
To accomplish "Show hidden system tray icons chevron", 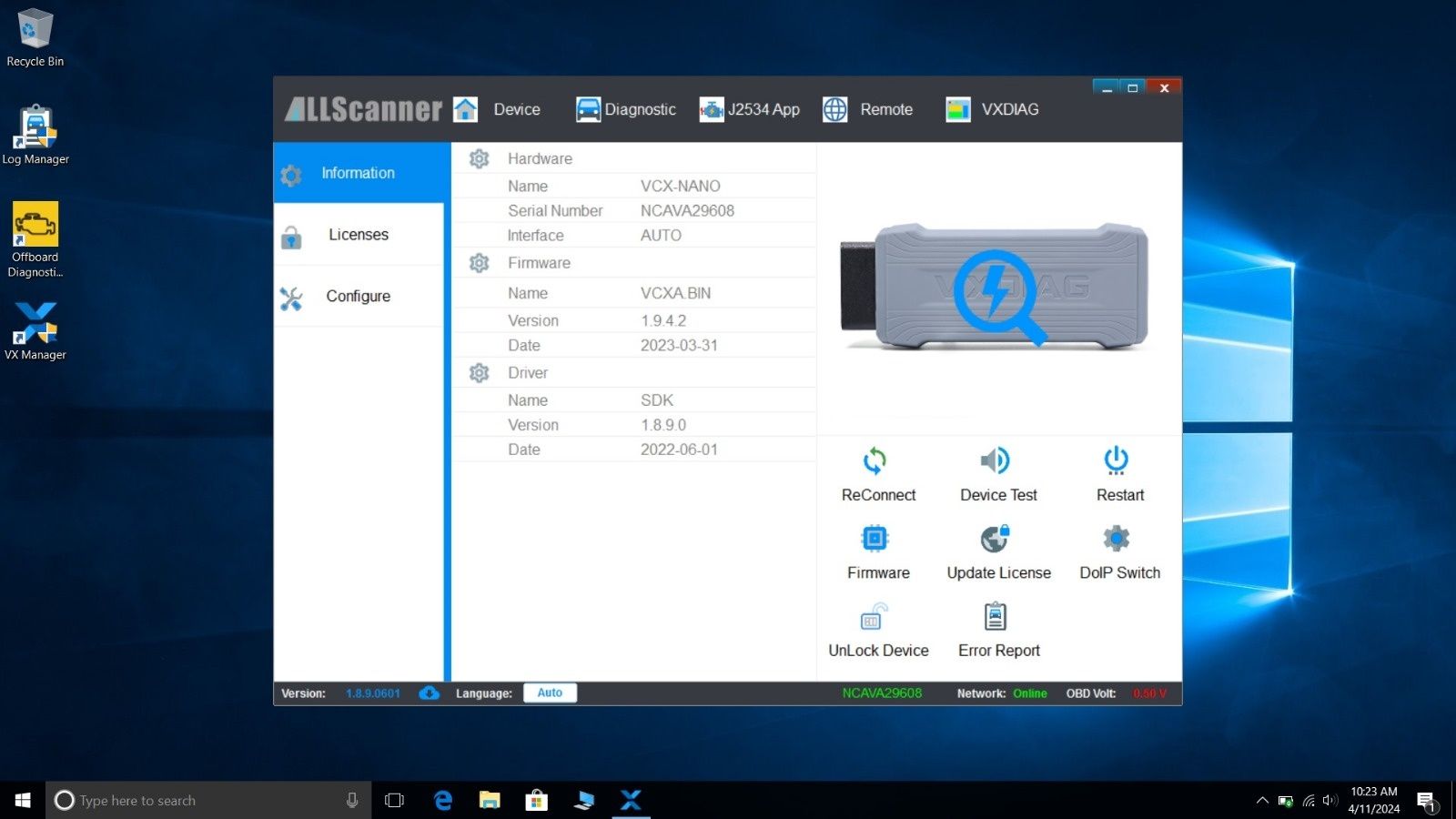I will [1262, 801].
